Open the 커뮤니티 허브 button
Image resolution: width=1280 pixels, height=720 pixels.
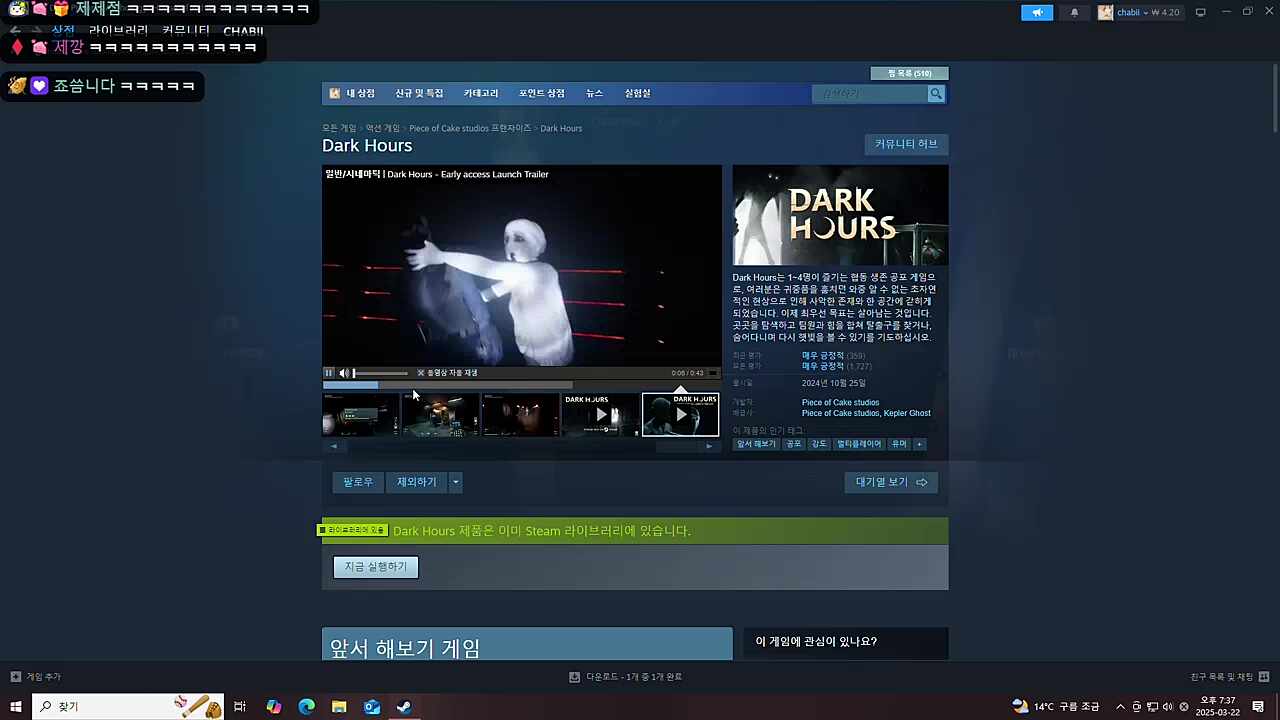(x=906, y=144)
